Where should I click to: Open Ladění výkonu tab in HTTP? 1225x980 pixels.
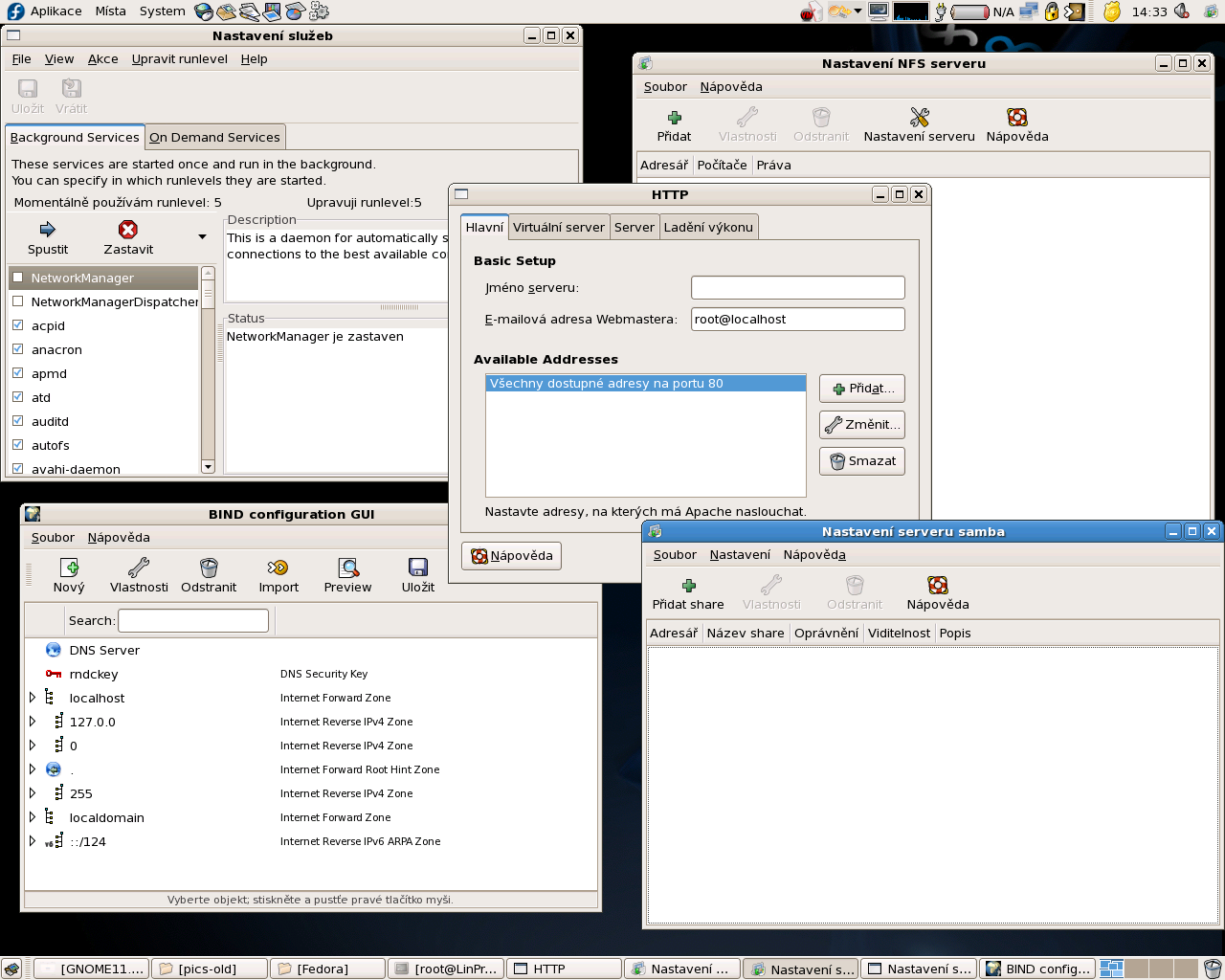click(x=708, y=227)
